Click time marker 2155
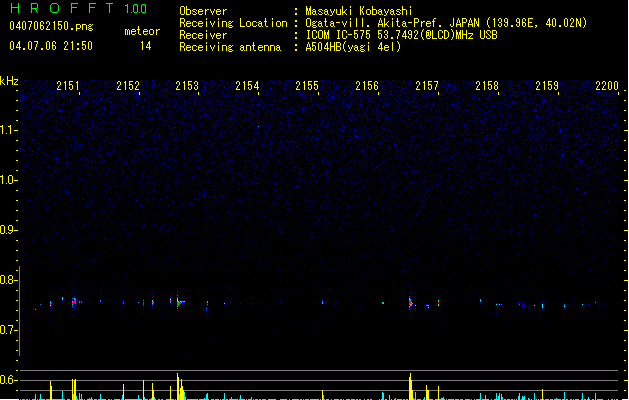The width and height of the screenshot is (629, 400). (x=307, y=86)
